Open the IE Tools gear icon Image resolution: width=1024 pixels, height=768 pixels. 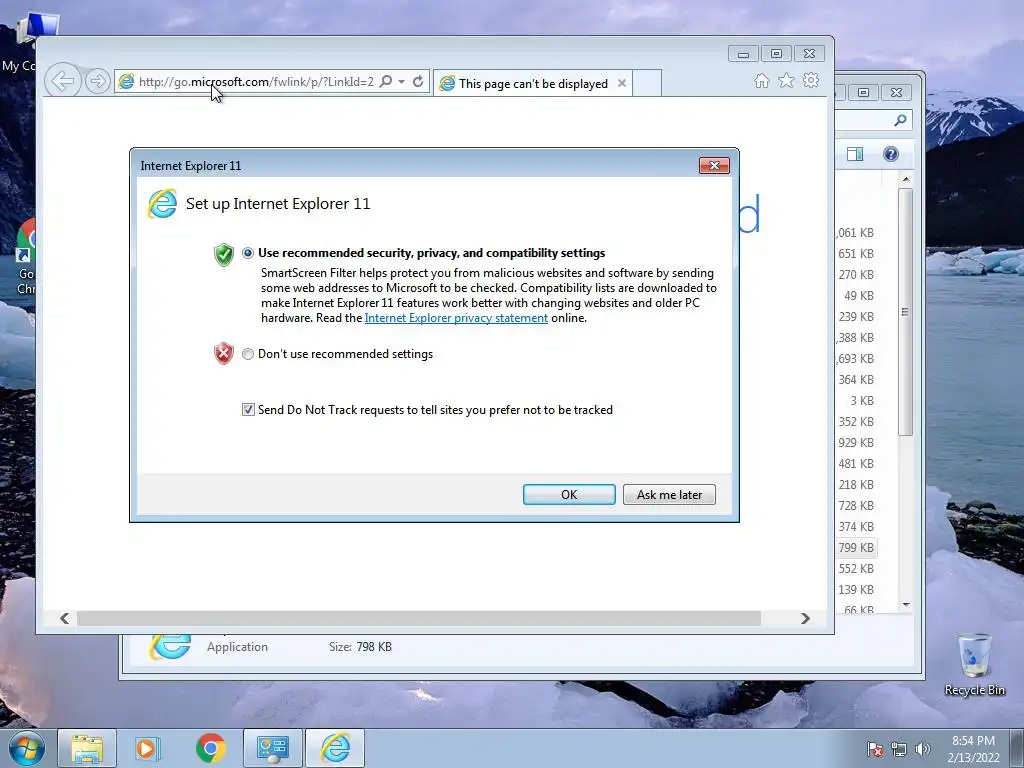(811, 80)
